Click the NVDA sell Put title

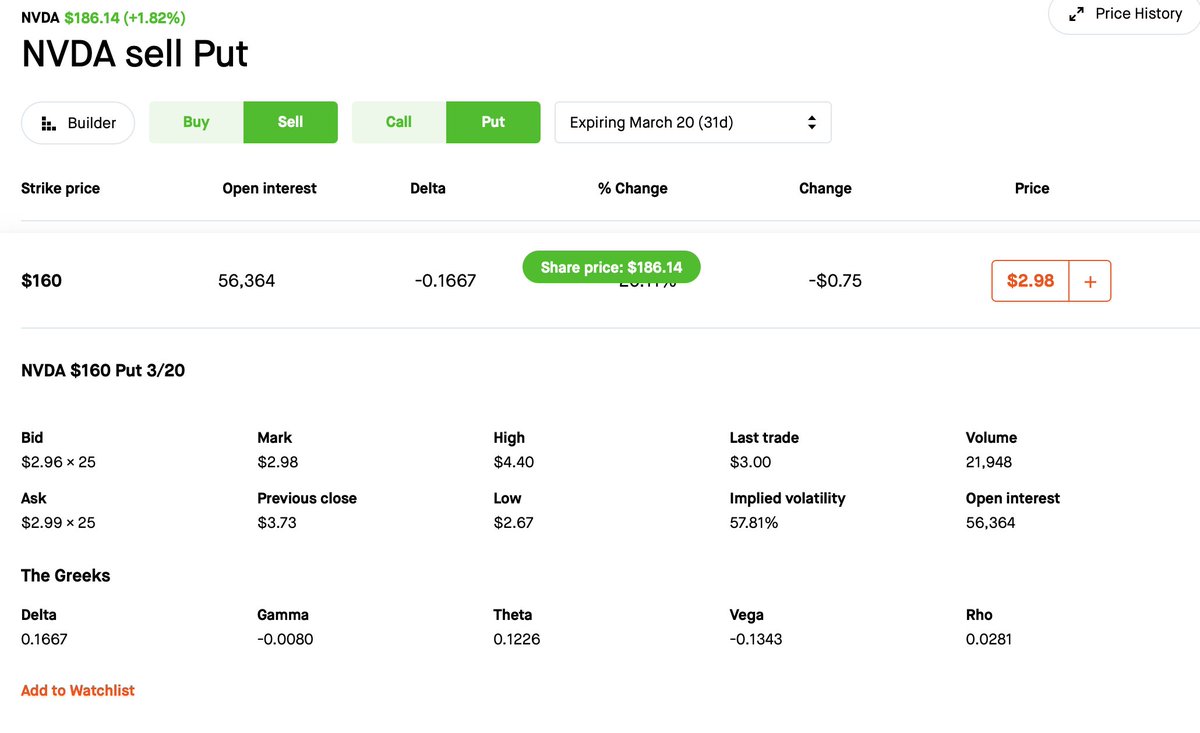135,53
